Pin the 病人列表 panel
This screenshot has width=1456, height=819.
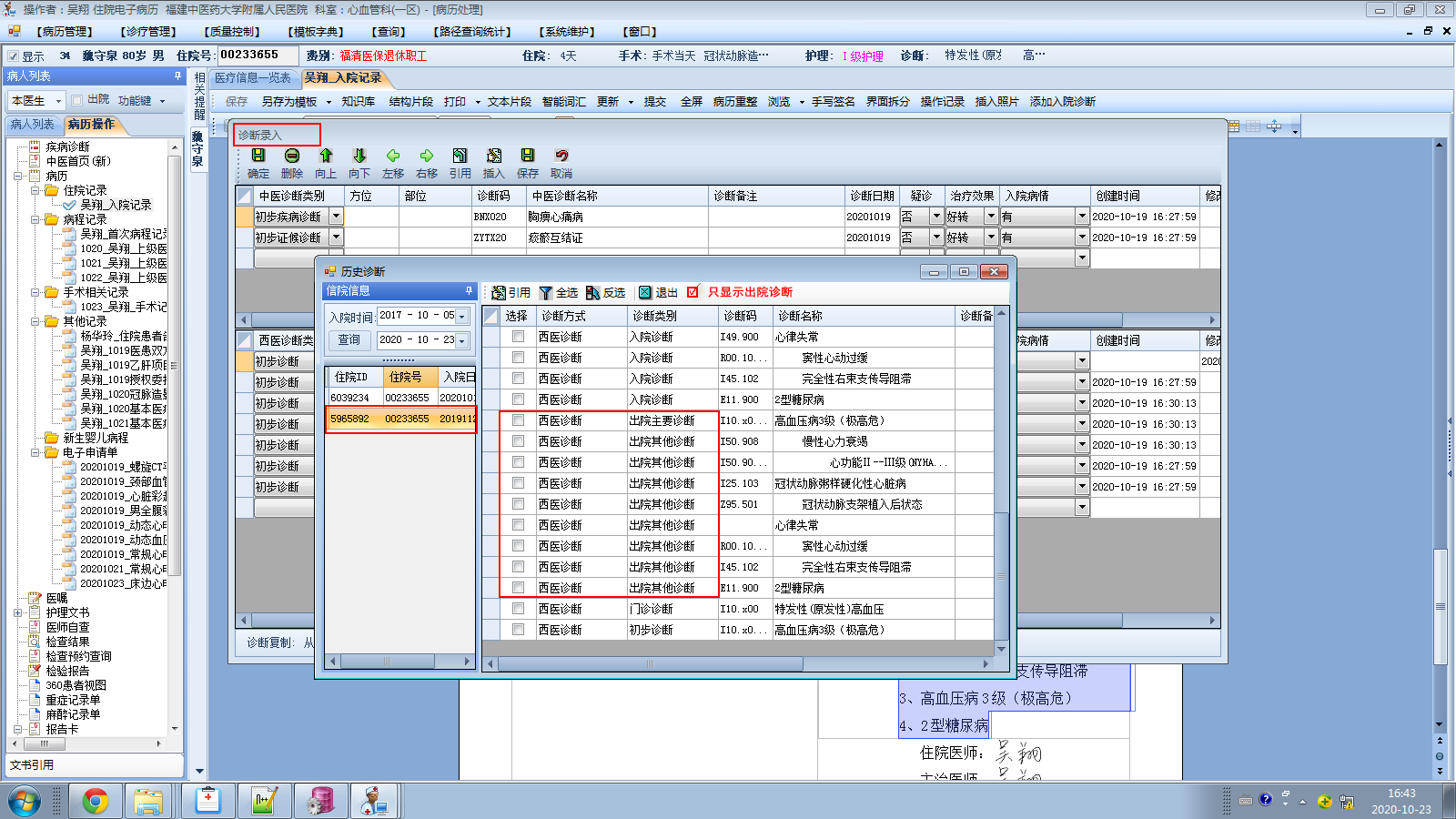tap(177, 76)
